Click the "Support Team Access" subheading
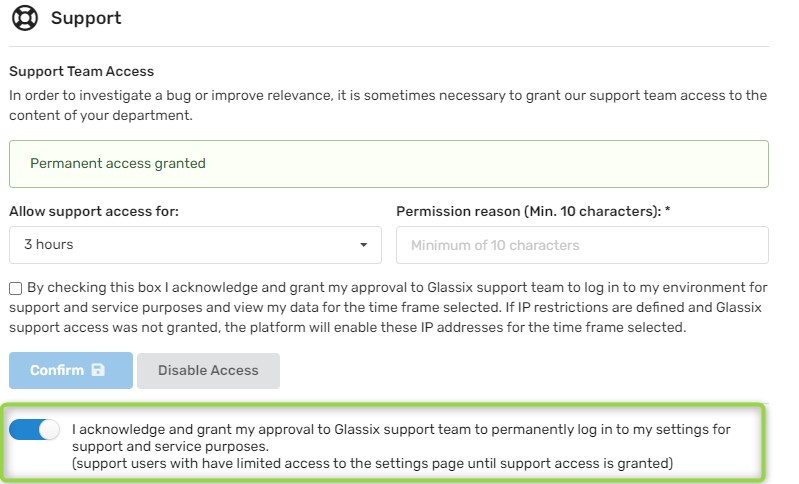The width and height of the screenshot is (799, 484). pos(82,72)
